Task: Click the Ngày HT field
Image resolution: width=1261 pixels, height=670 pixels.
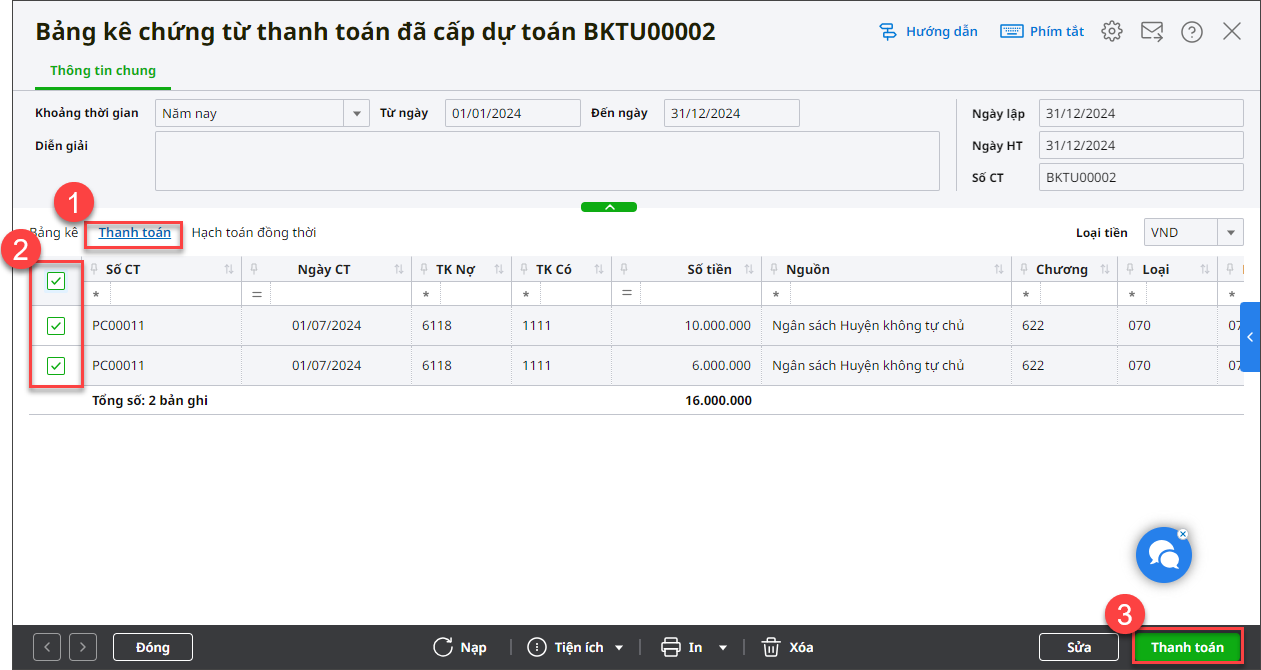Action: pyautogui.click(x=1141, y=145)
